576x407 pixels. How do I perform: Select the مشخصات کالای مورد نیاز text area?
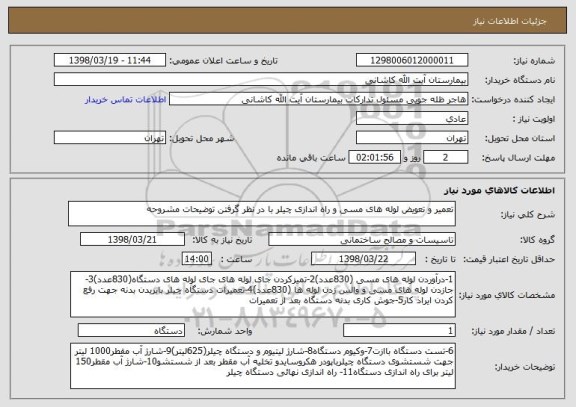coord(263,294)
